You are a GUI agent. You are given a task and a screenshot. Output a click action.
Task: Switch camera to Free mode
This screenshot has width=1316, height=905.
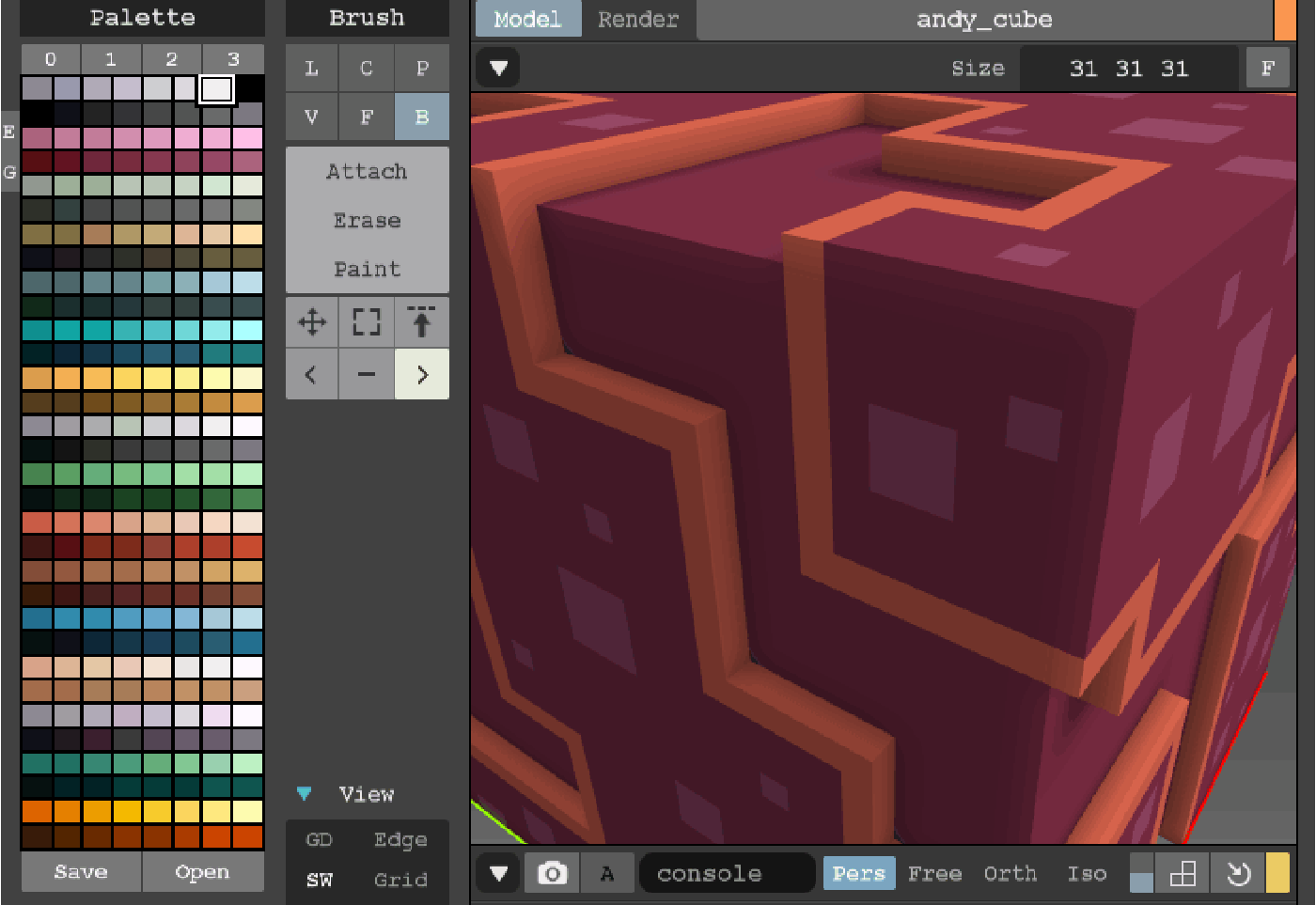point(934,873)
